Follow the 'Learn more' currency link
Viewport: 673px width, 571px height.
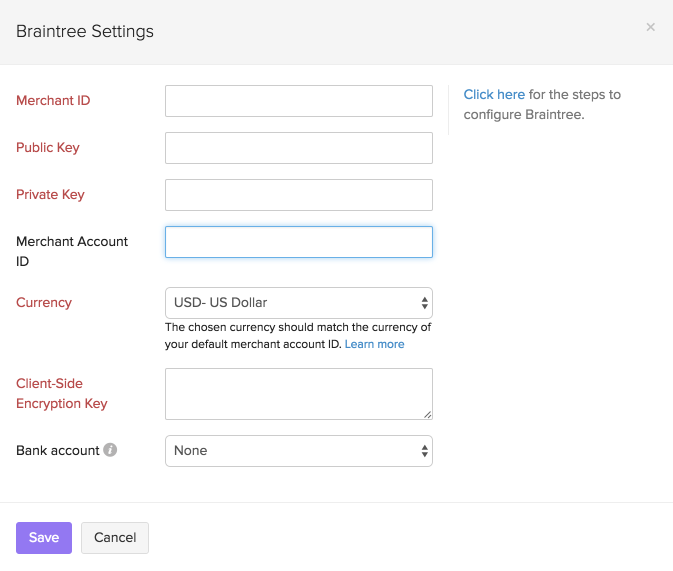coord(375,344)
